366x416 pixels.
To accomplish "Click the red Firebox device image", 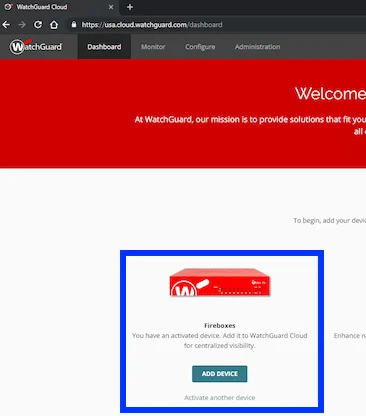I will (220, 282).
